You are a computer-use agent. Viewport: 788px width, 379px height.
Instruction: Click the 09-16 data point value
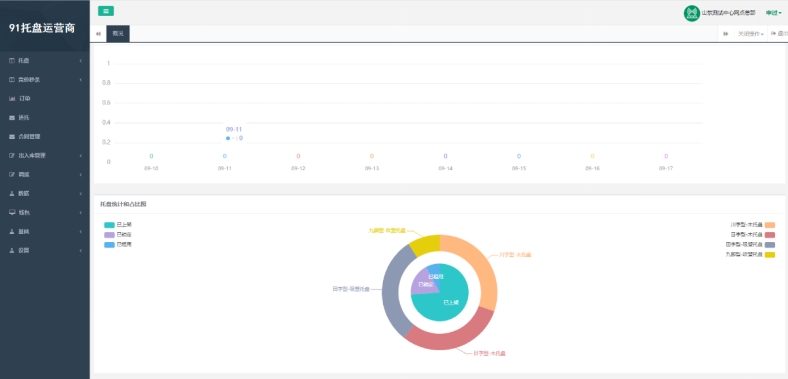pos(593,156)
